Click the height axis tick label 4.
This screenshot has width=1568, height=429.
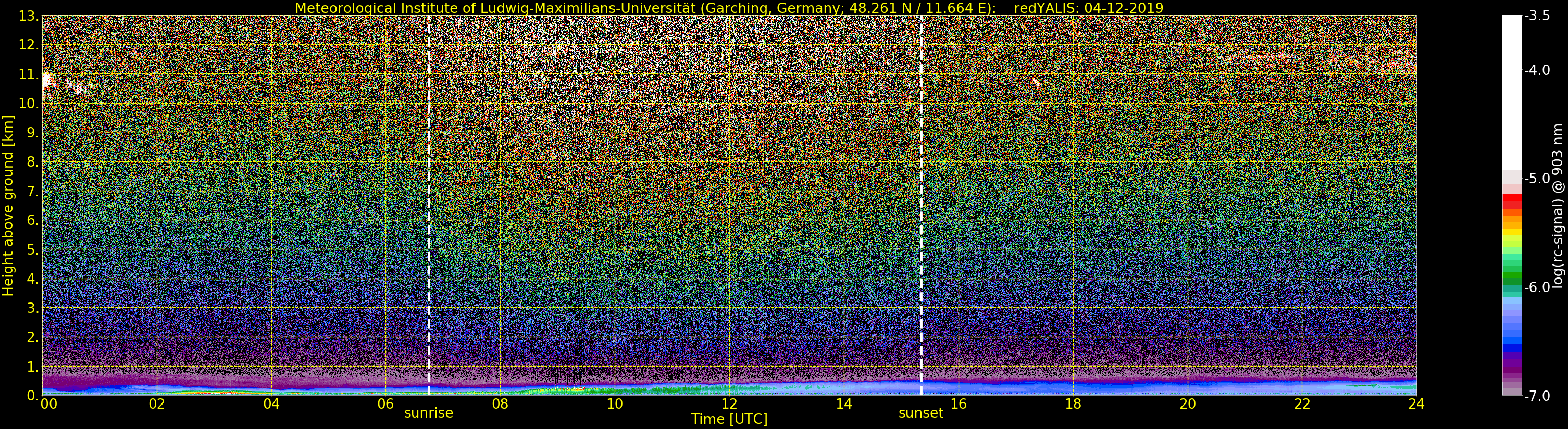coord(32,279)
